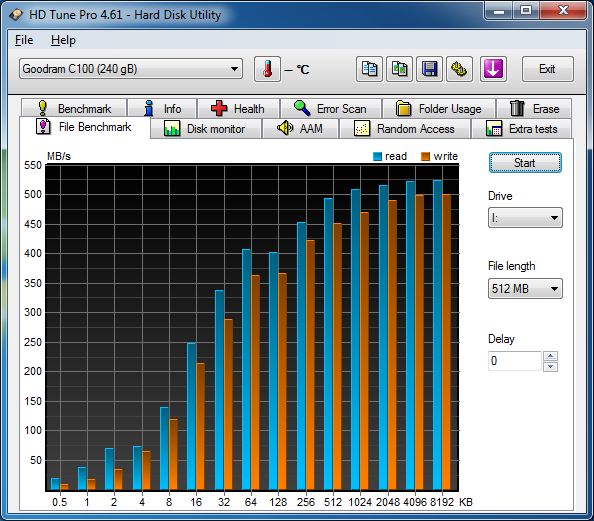Click the Start benchmark button
Screen dimensions: 594x521
[x=525, y=163]
